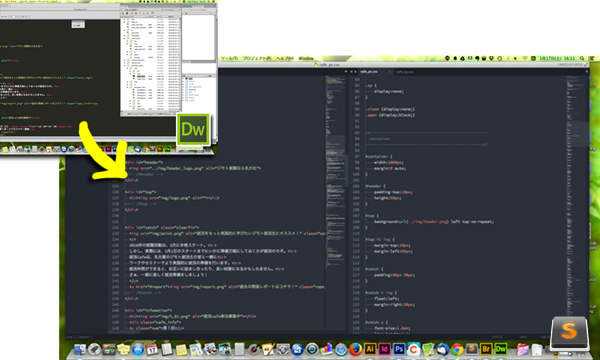Switch to the second inactive css tab
600x360 pixels.
(x=405, y=72)
